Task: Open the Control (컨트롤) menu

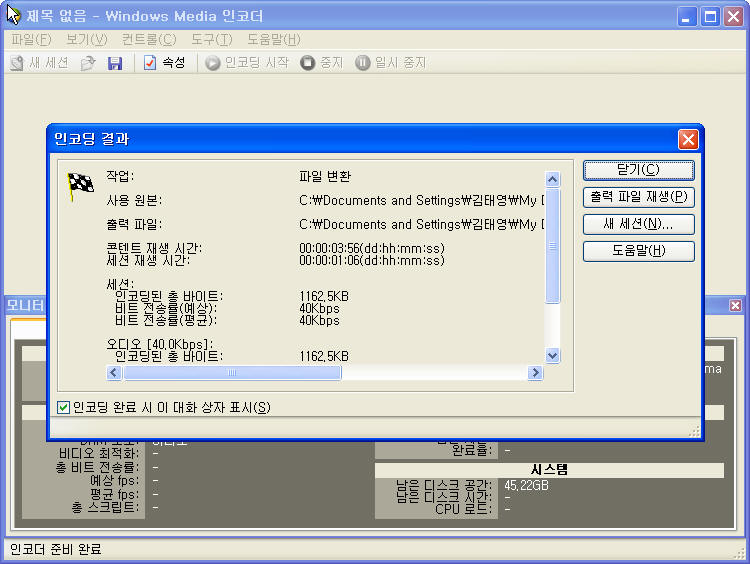Action: point(149,39)
